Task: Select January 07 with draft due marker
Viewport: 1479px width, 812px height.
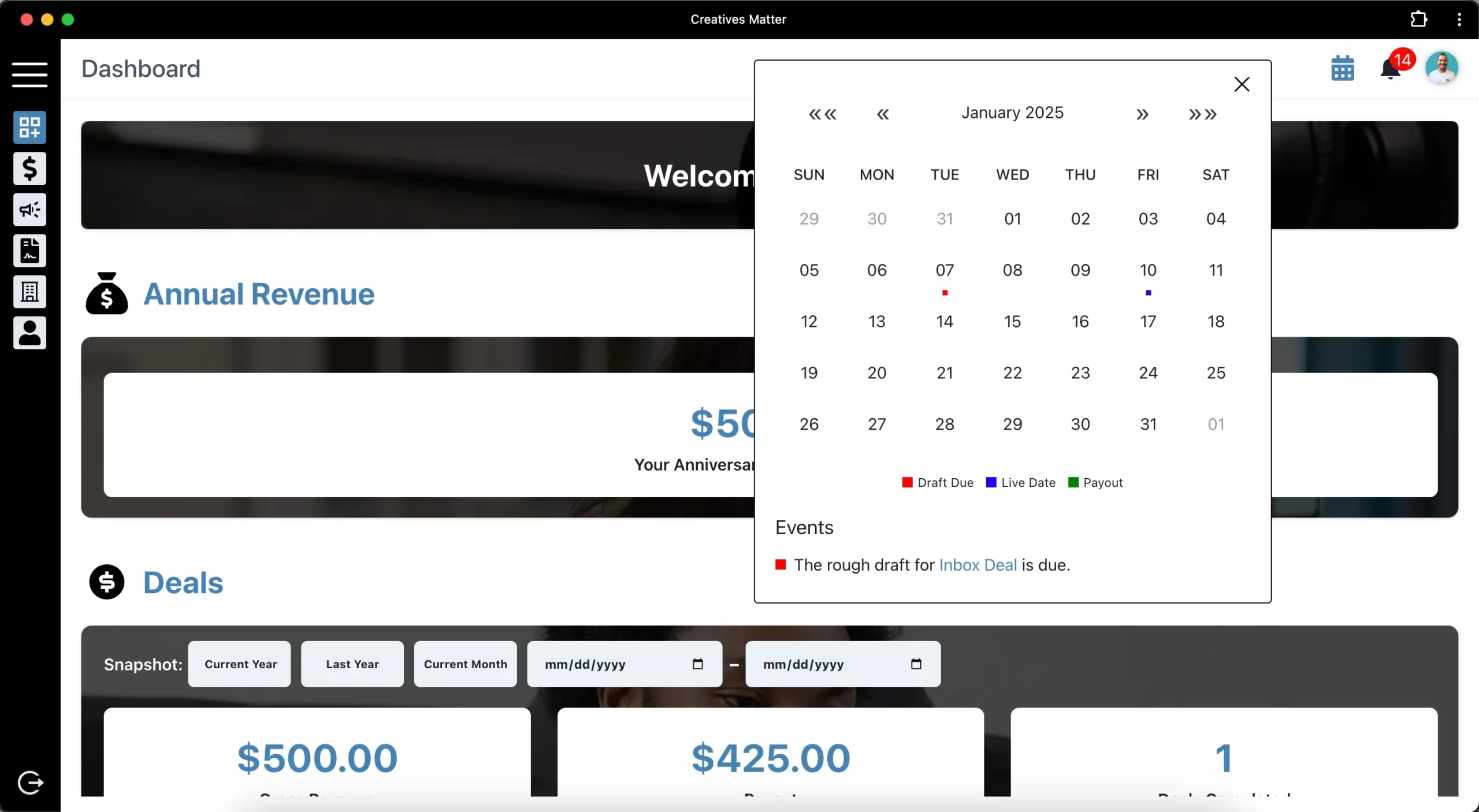Action: (945, 270)
